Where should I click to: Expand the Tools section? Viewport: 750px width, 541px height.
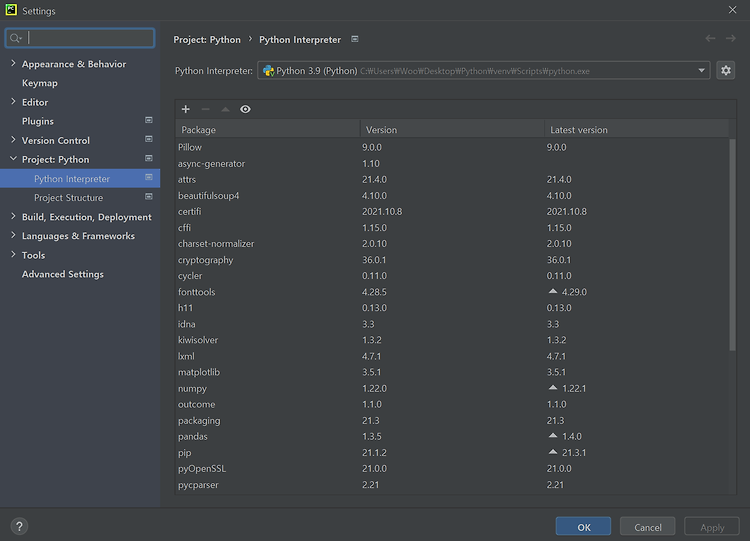[13, 254]
